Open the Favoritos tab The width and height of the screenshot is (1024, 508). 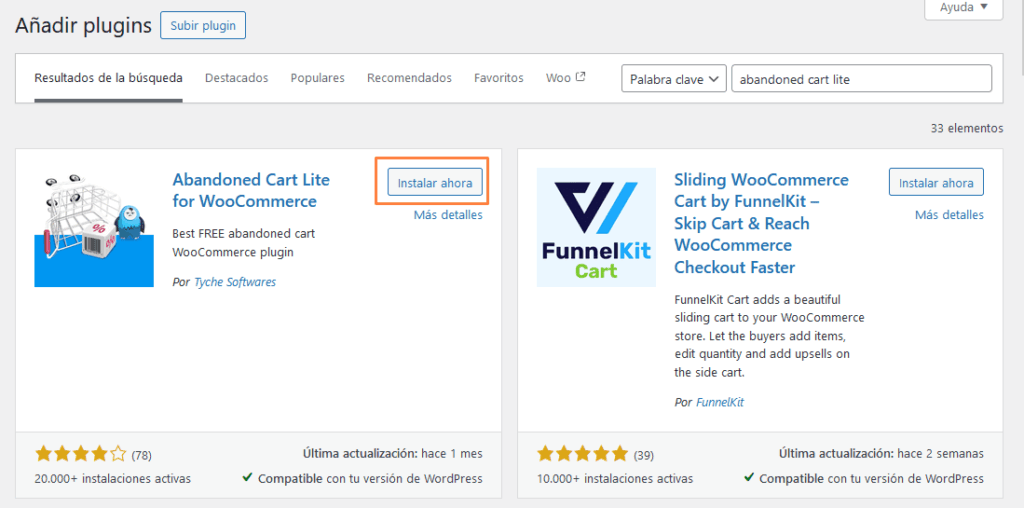pyautogui.click(x=499, y=78)
